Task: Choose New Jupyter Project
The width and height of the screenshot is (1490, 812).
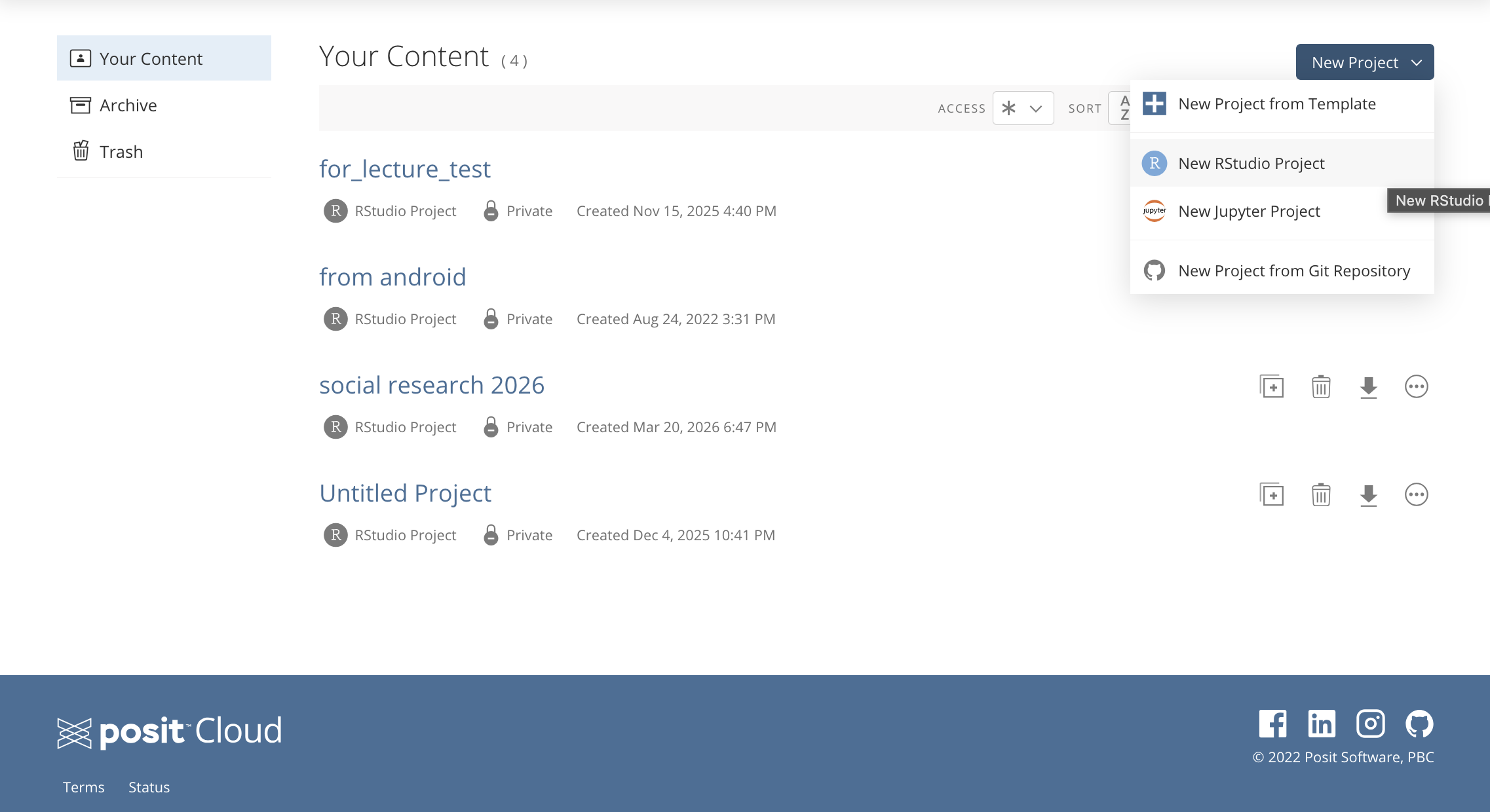Action: pyautogui.click(x=1249, y=212)
